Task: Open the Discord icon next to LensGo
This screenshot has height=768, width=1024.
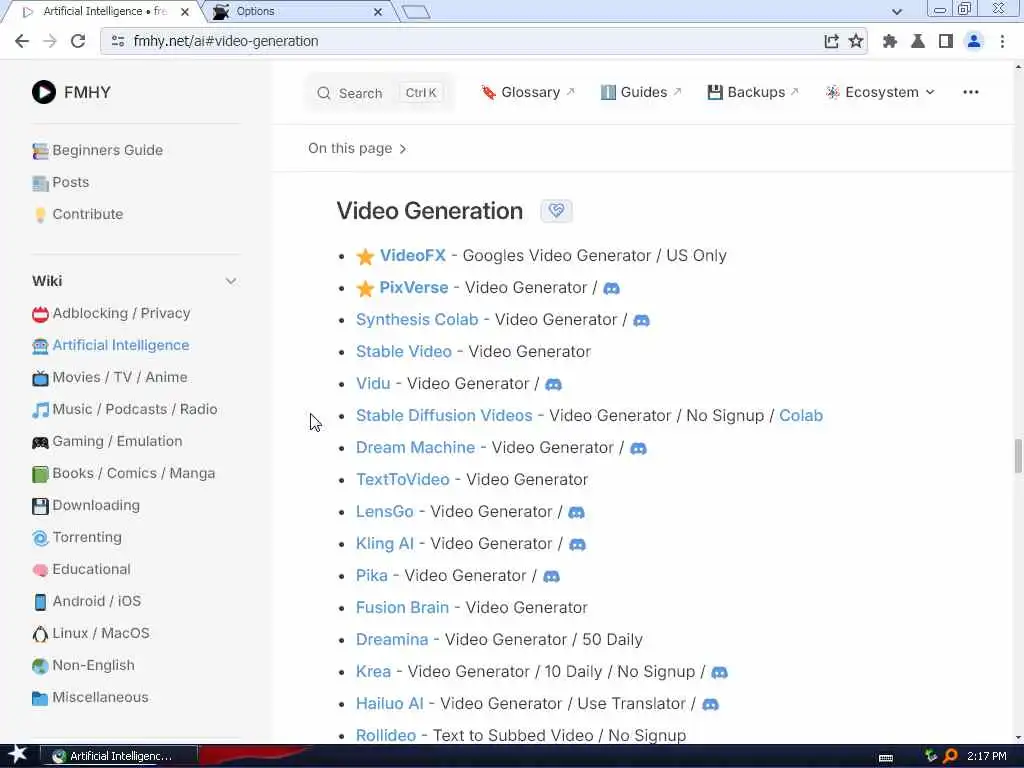Action: point(576,512)
